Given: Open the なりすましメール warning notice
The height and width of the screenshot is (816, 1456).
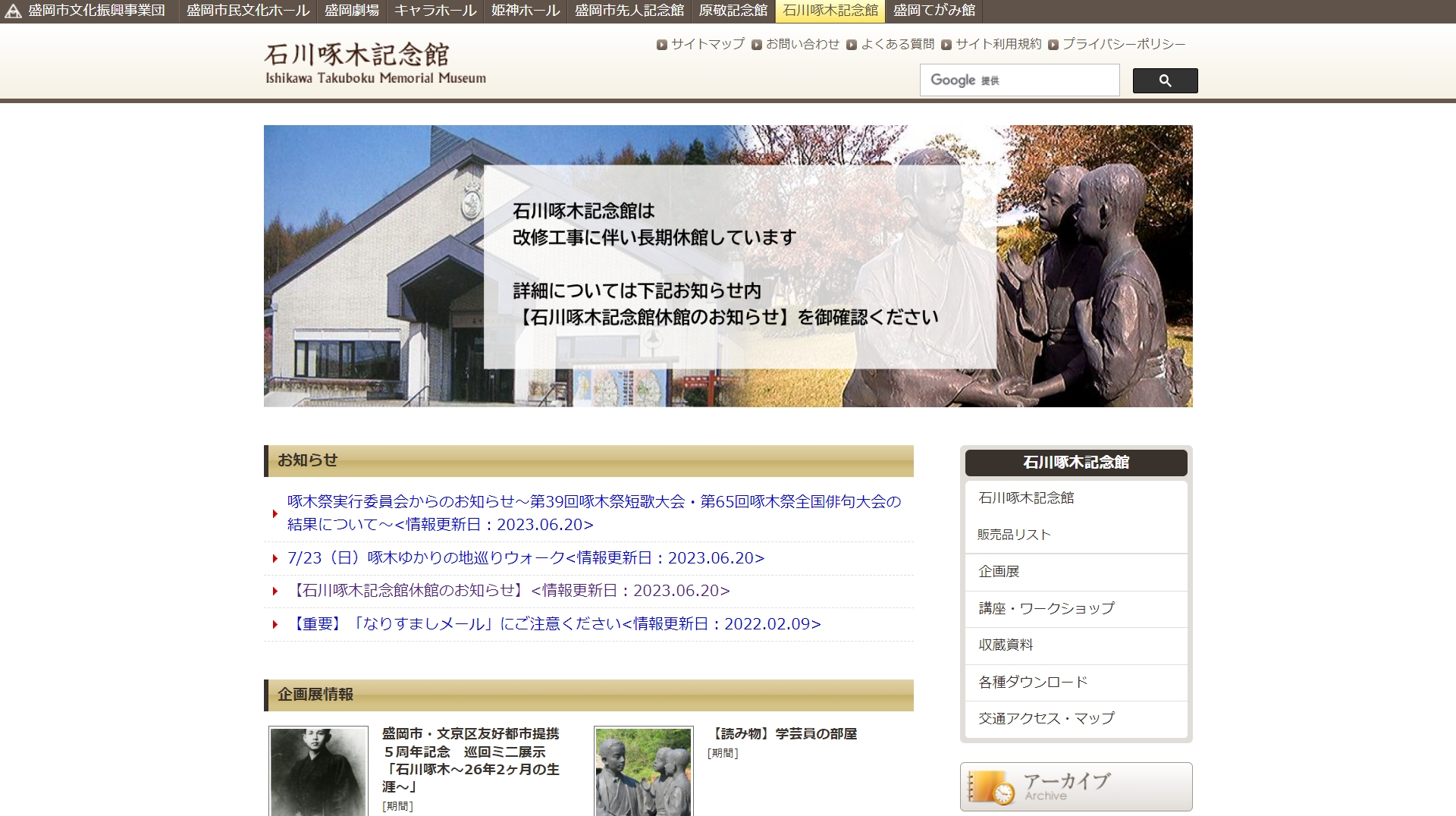Looking at the screenshot, I should tap(554, 624).
